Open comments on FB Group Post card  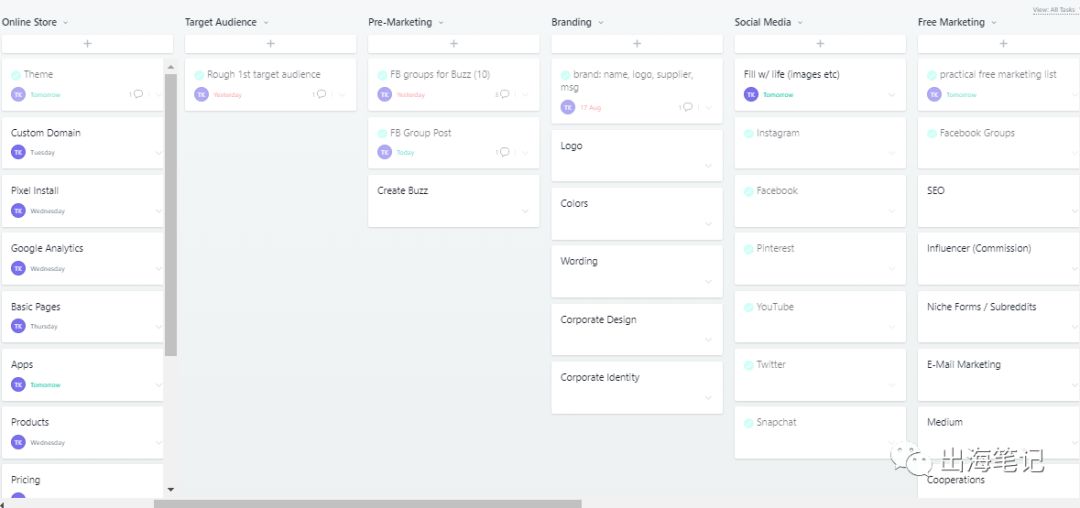click(x=505, y=152)
